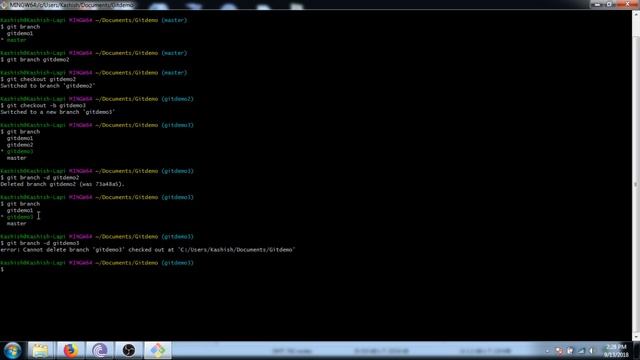Click the Show desktop strip
640x360 pixels.
(637, 351)
